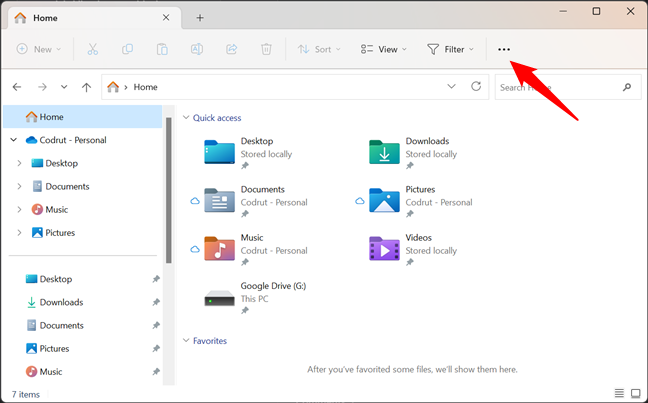Click the navigation pane vertical scrollbar
The image size is (648, 403).
168,190
